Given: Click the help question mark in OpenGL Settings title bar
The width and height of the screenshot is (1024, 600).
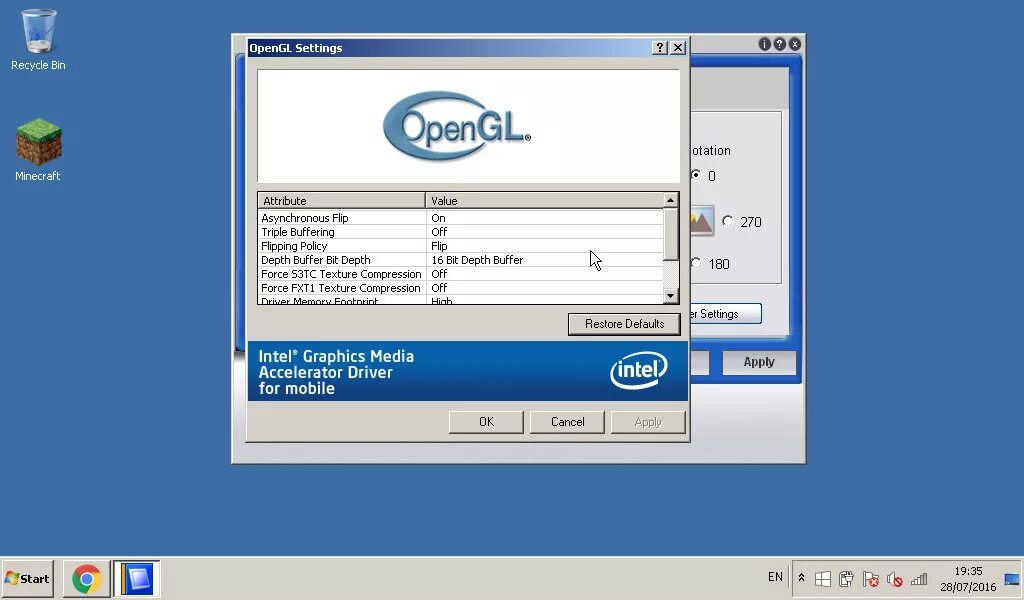Looking at the screenshot, I should click(x=660, y=48).
